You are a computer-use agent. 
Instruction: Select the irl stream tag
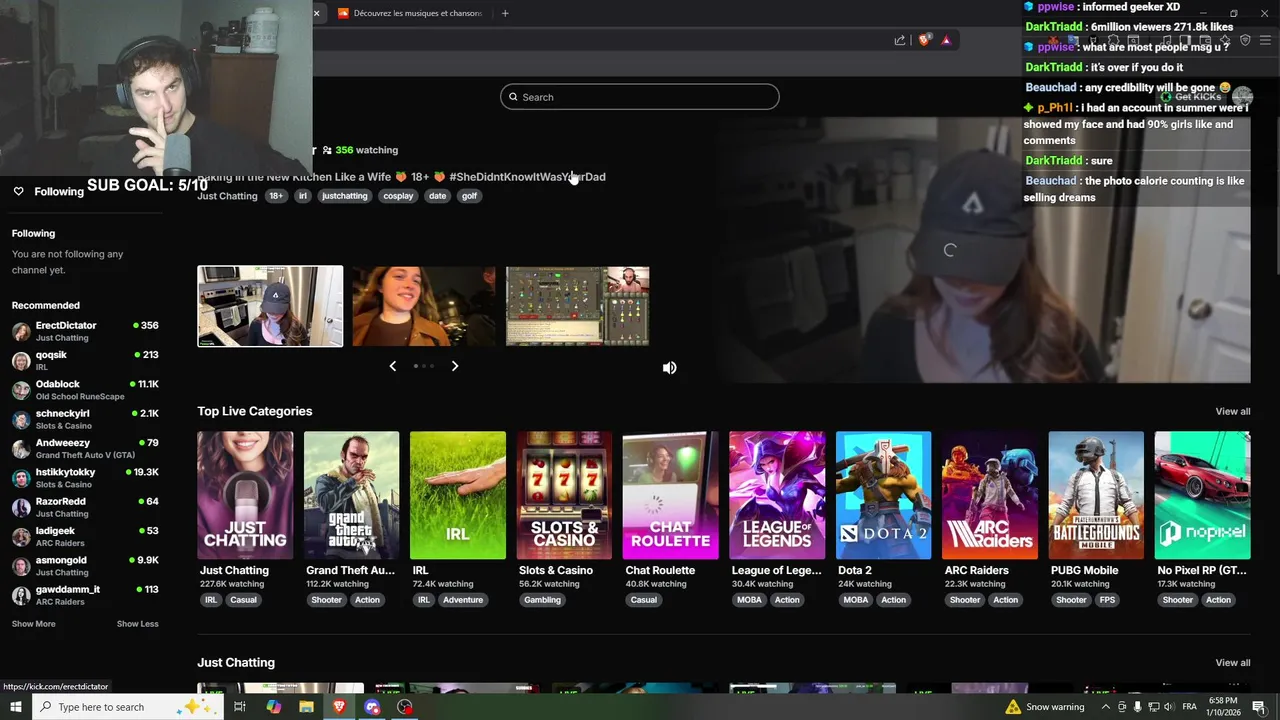coord(303,196)
